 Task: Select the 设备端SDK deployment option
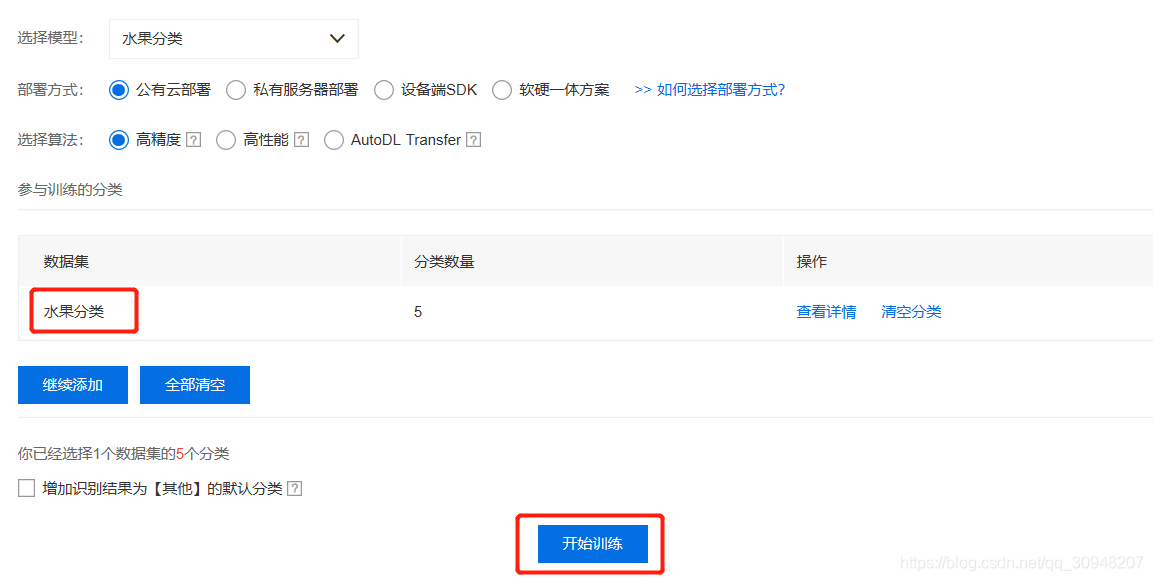(x=383, y=89)
